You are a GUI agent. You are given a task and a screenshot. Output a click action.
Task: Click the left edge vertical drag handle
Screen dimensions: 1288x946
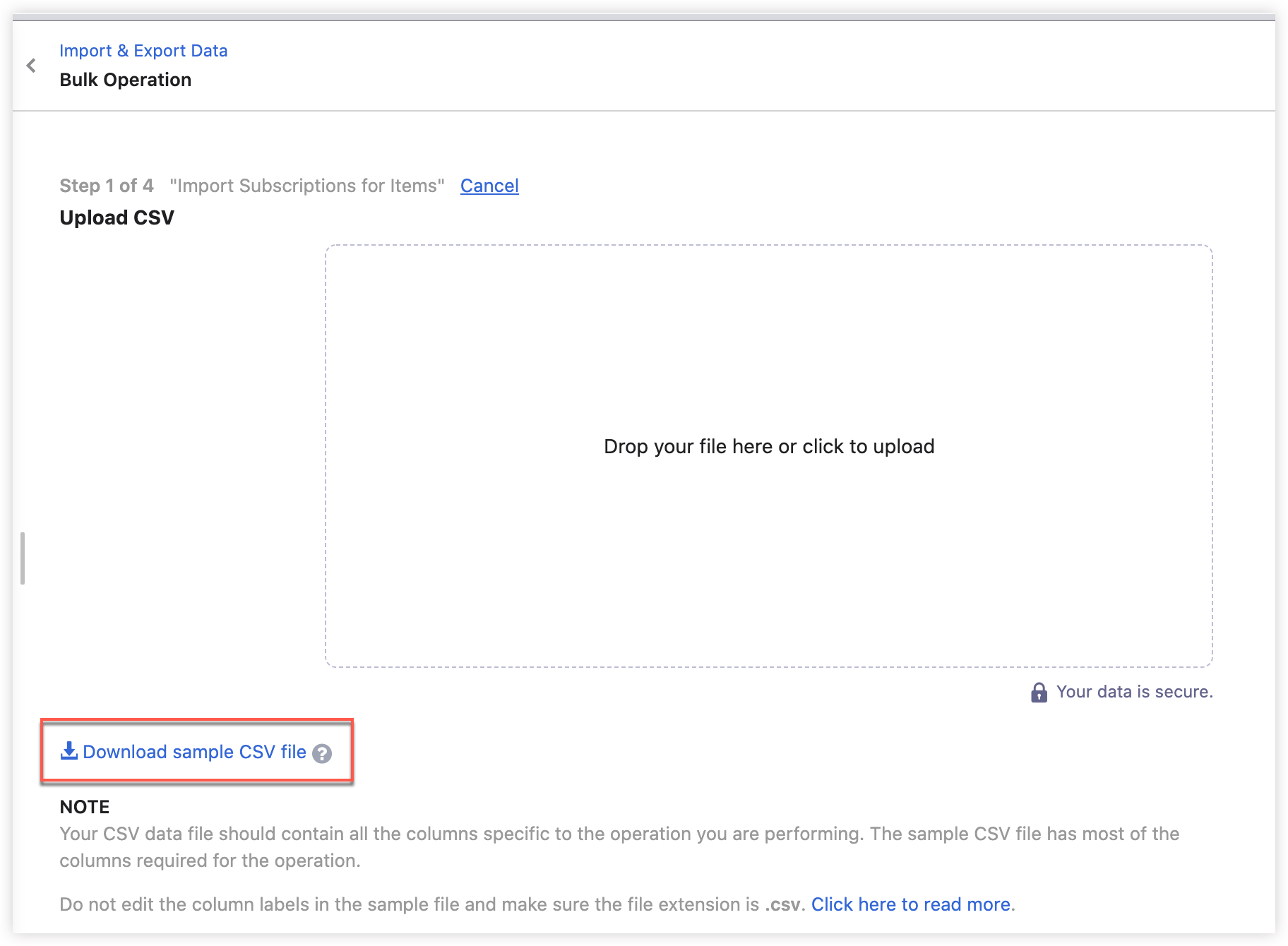pyautogui.click(x=23, y=558)
